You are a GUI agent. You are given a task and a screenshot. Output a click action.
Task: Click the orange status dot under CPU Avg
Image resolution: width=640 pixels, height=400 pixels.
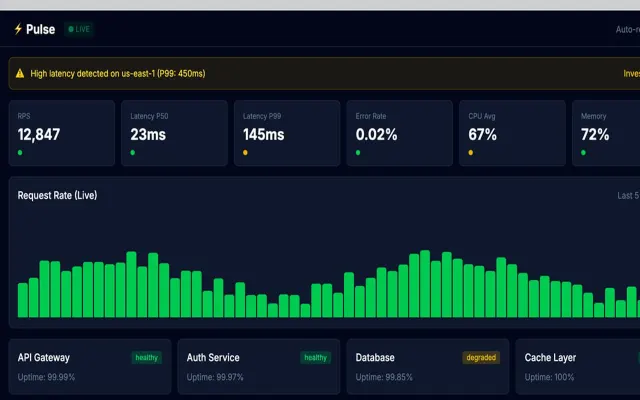(x=471, y=153)
